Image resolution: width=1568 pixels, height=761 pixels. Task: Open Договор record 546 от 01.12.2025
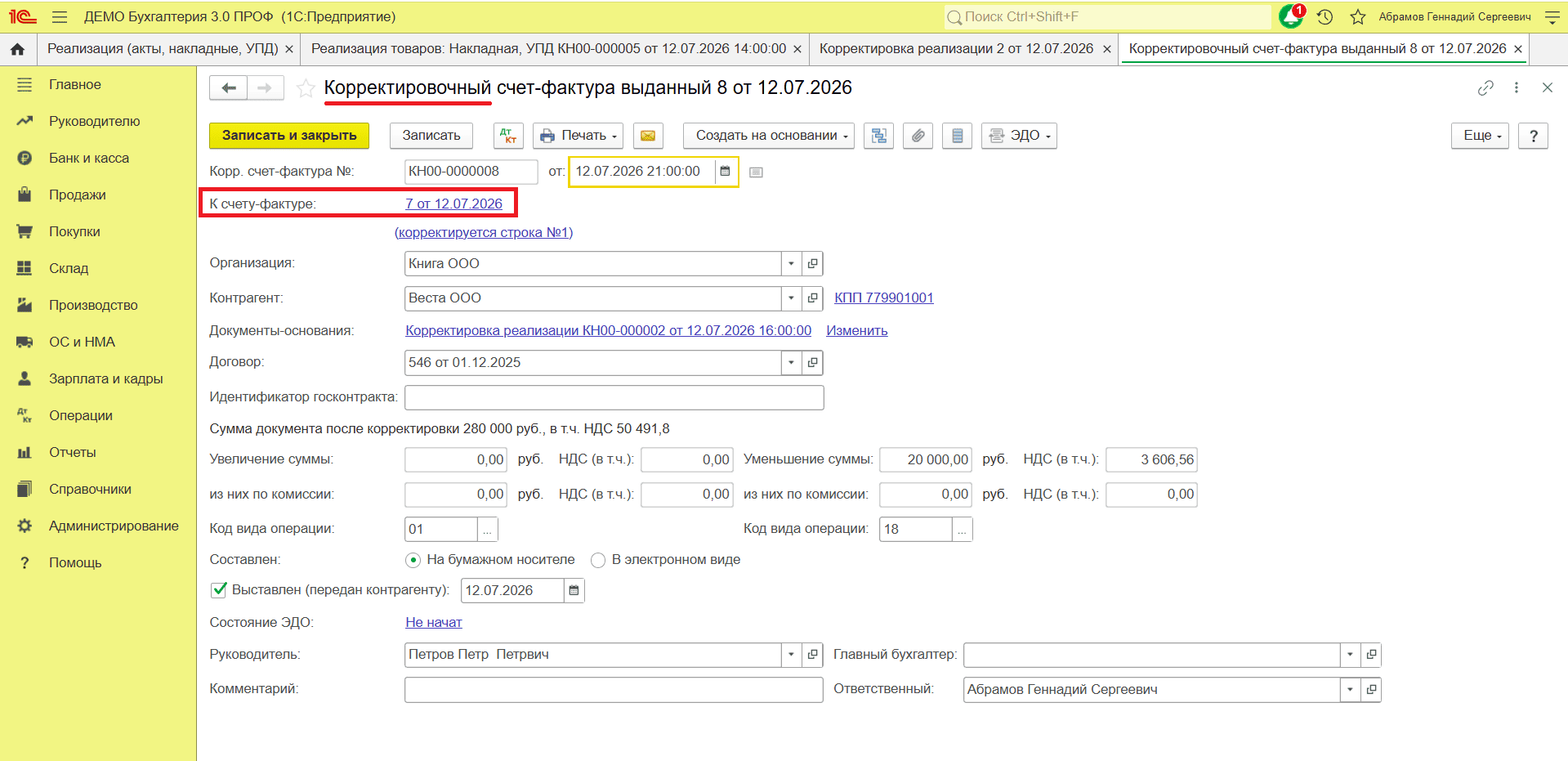tap(812, 362)
